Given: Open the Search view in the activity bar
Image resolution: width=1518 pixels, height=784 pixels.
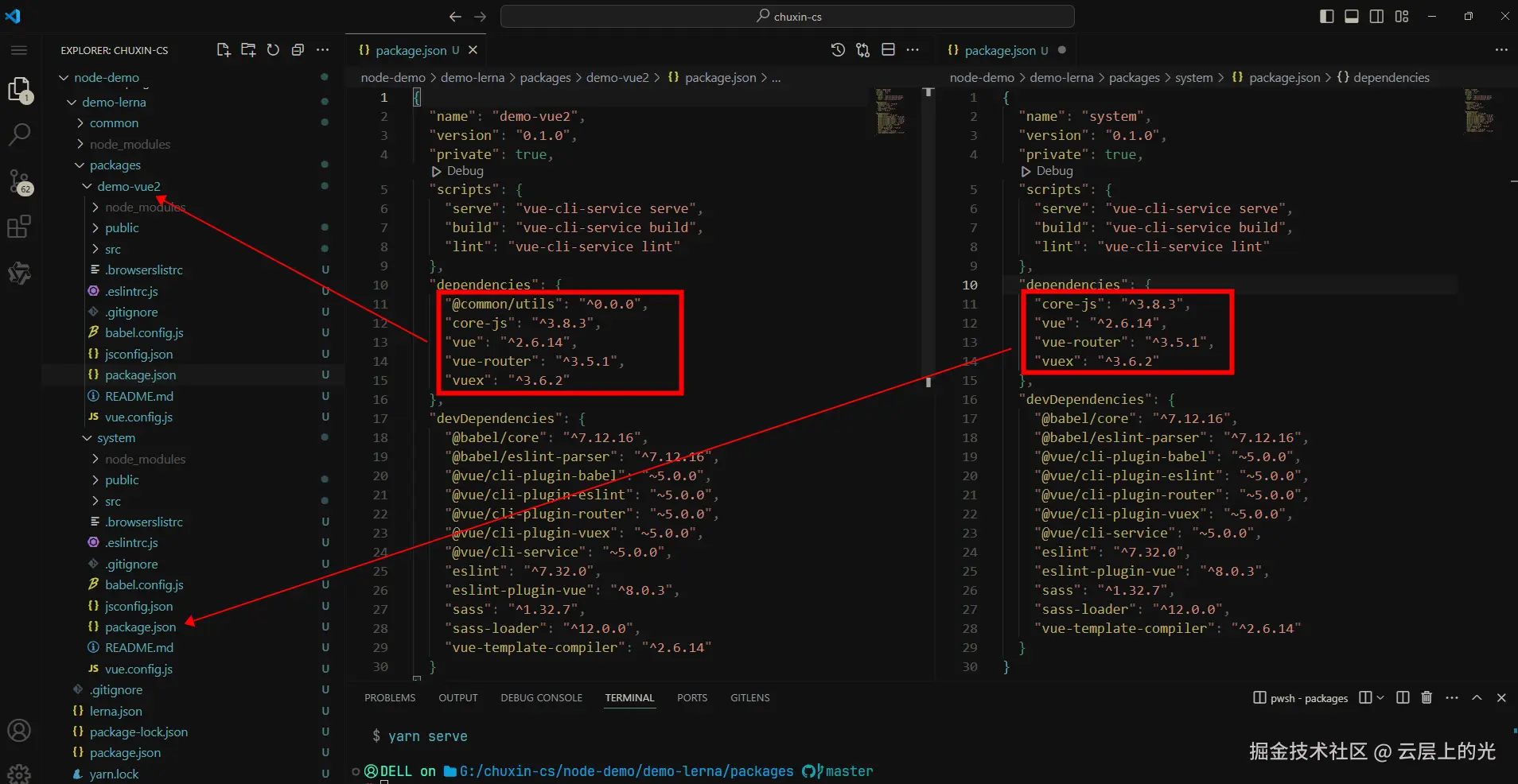Looking at the screenshot, I should point(19,134).
